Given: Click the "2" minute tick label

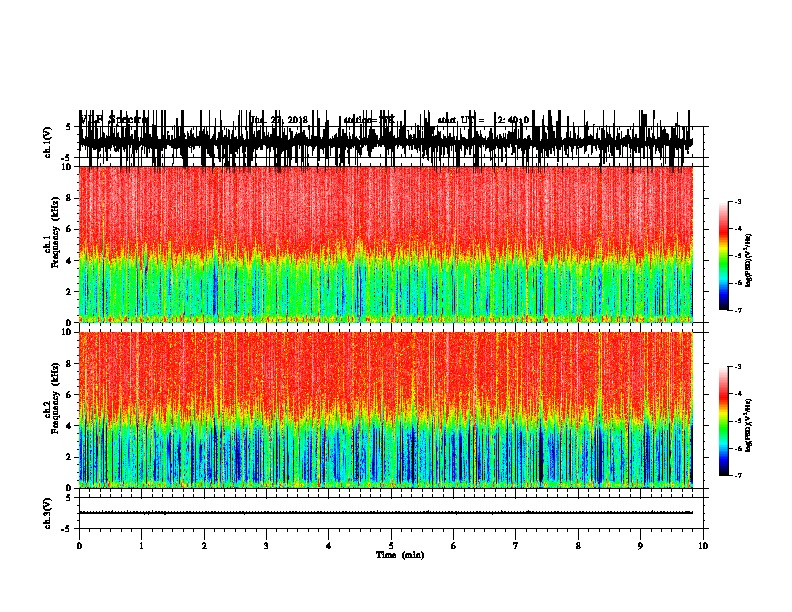Looking at the screenshot, I should coord(204,546).
